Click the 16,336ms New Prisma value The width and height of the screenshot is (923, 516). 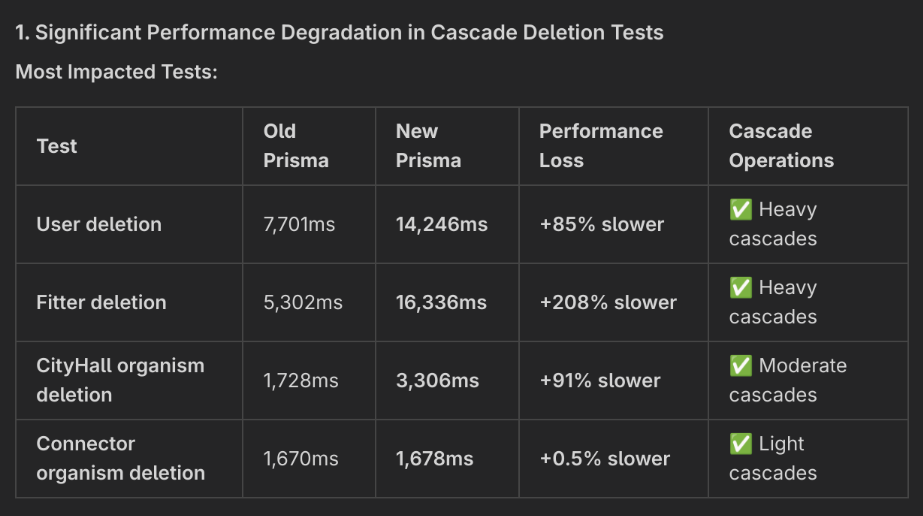click(x=441, y=302)
